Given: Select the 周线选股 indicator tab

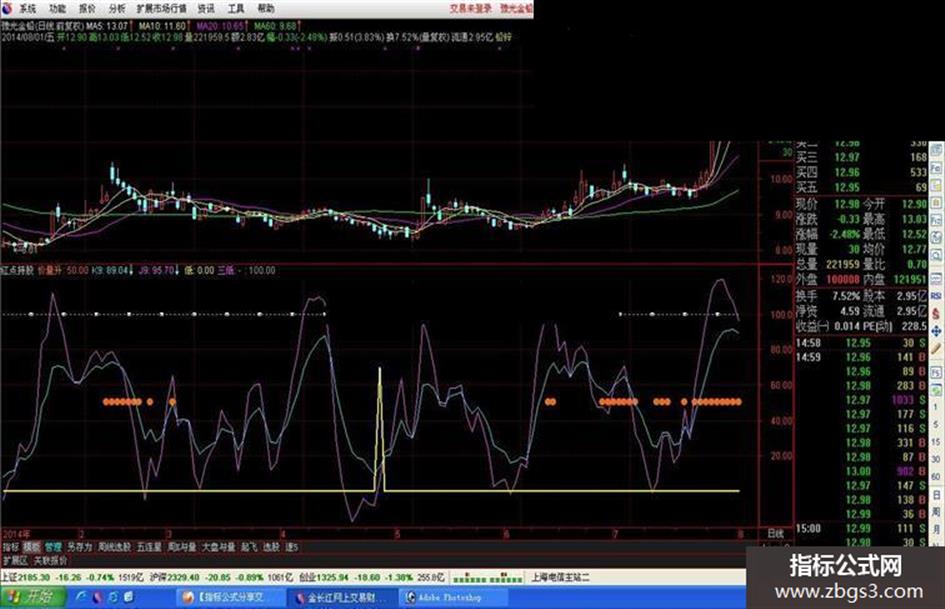Looking at the screenshot, I should click(x=115, y=547).
